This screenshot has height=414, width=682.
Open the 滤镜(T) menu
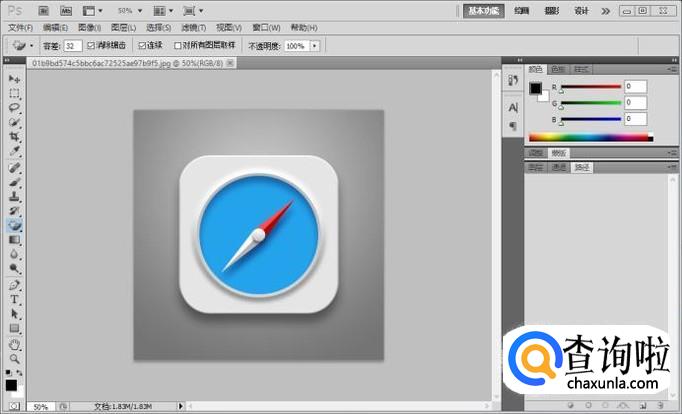(x=194, y=28)
